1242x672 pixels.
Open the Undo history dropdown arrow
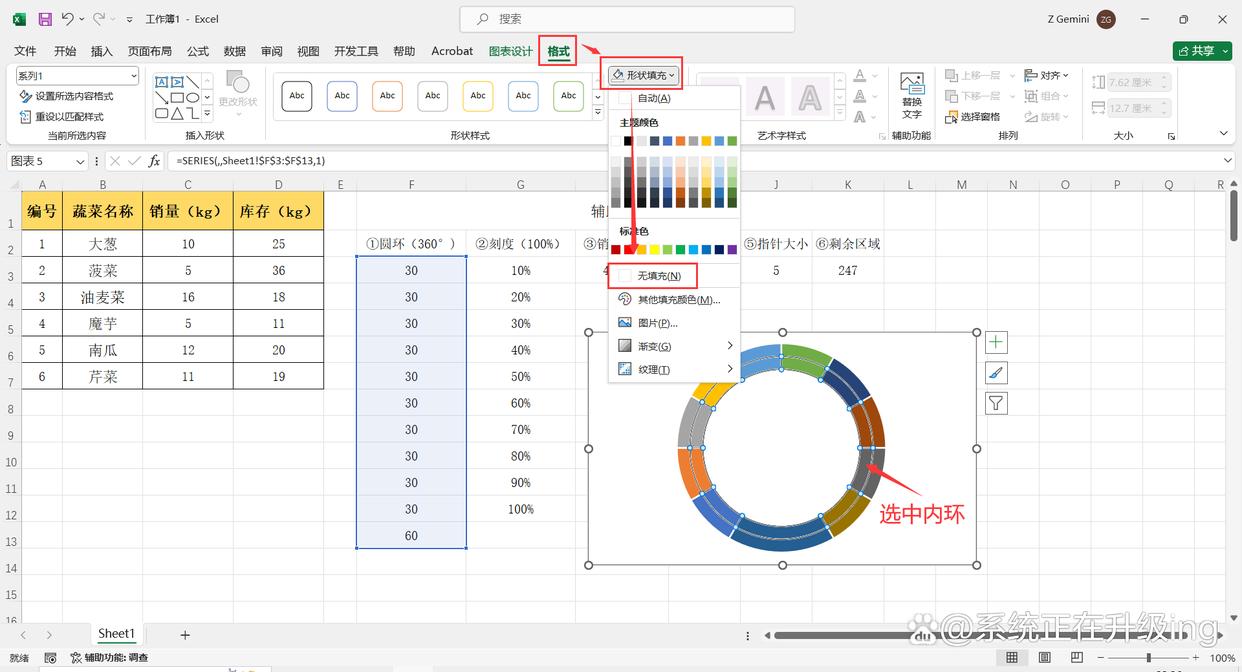81,19
